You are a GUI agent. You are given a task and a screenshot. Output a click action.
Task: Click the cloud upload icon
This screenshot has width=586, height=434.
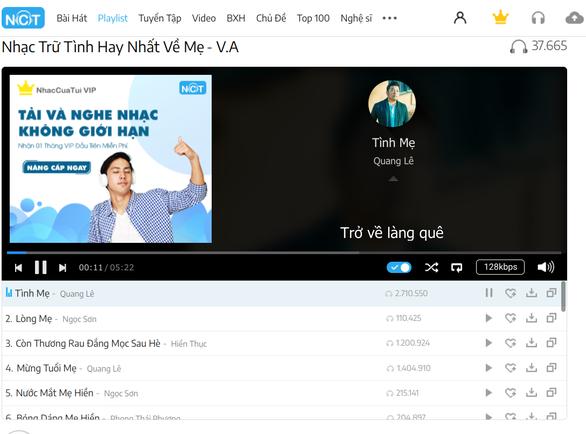(574, 18)
